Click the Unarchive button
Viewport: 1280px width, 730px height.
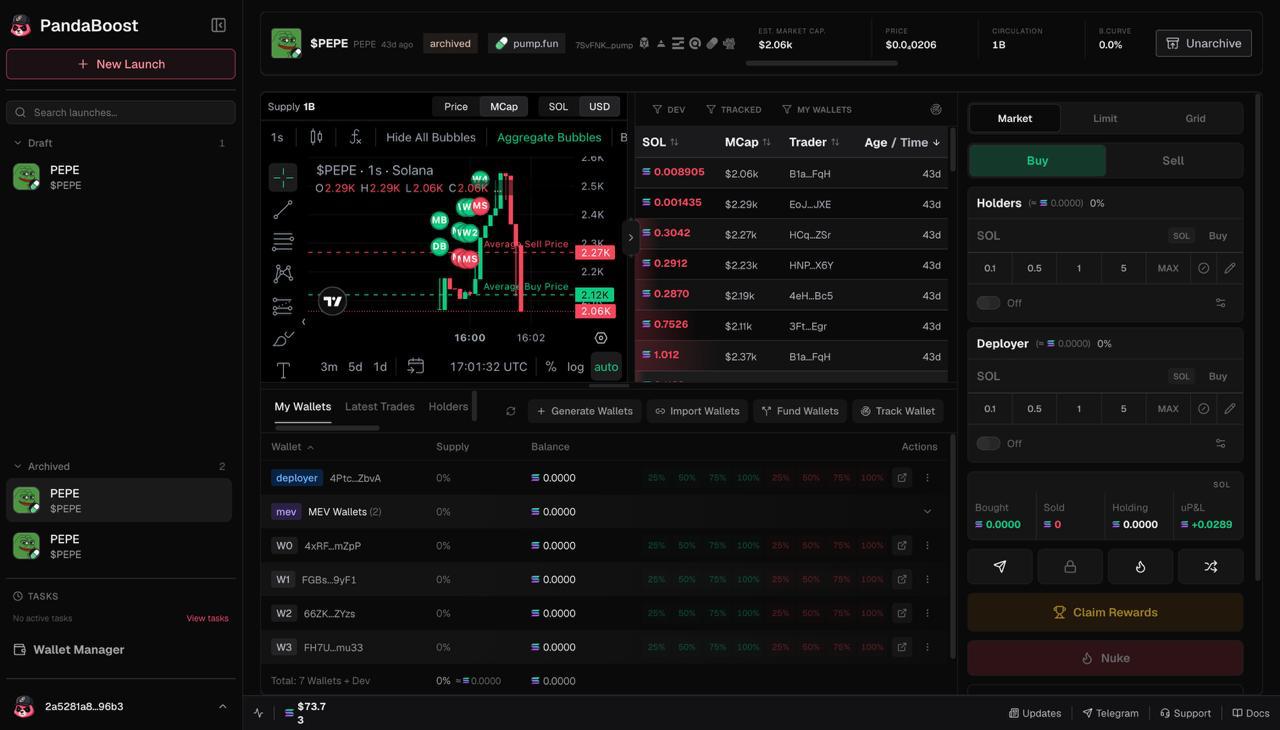(1204, 43)
